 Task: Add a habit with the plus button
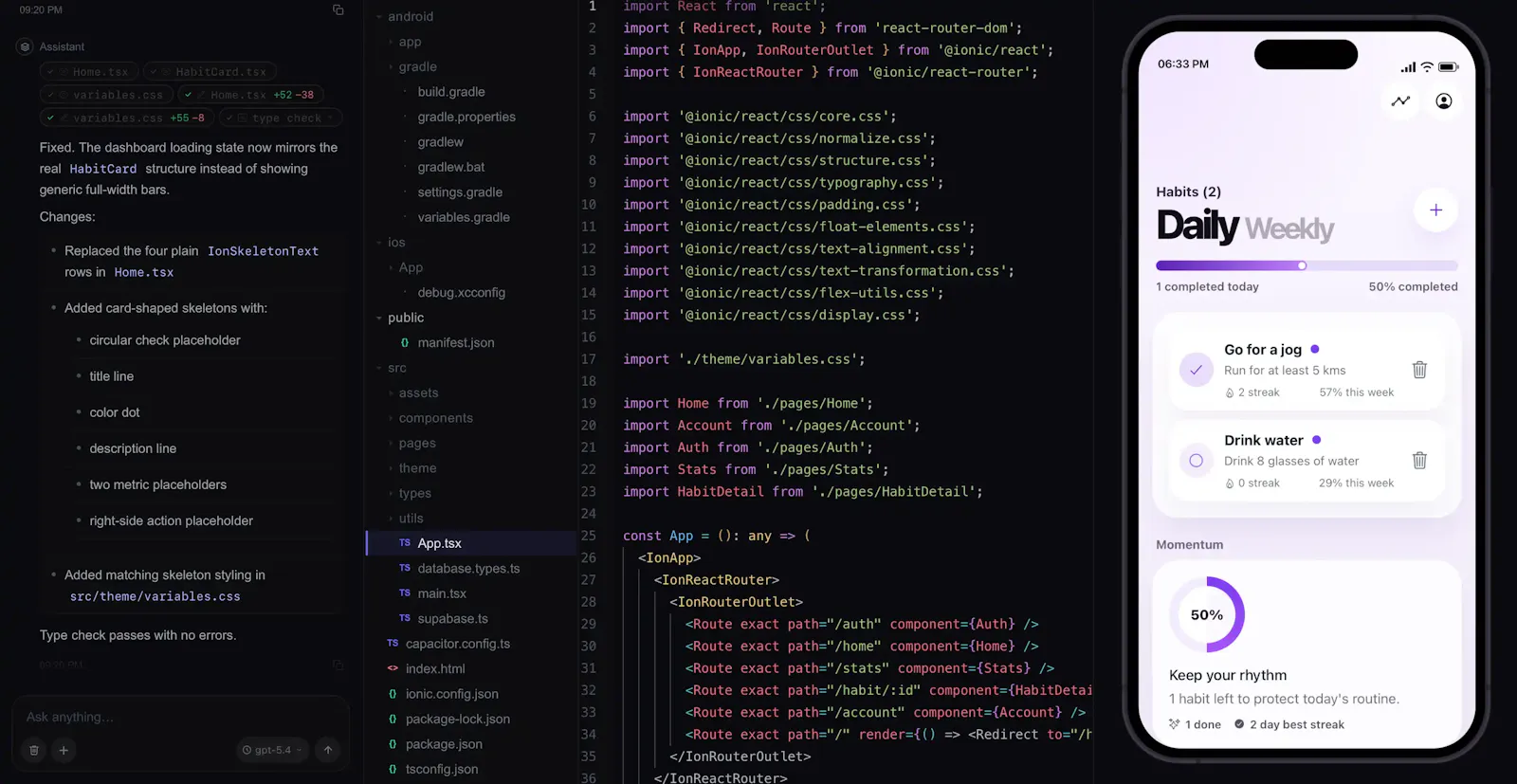tap(1435, 210)
